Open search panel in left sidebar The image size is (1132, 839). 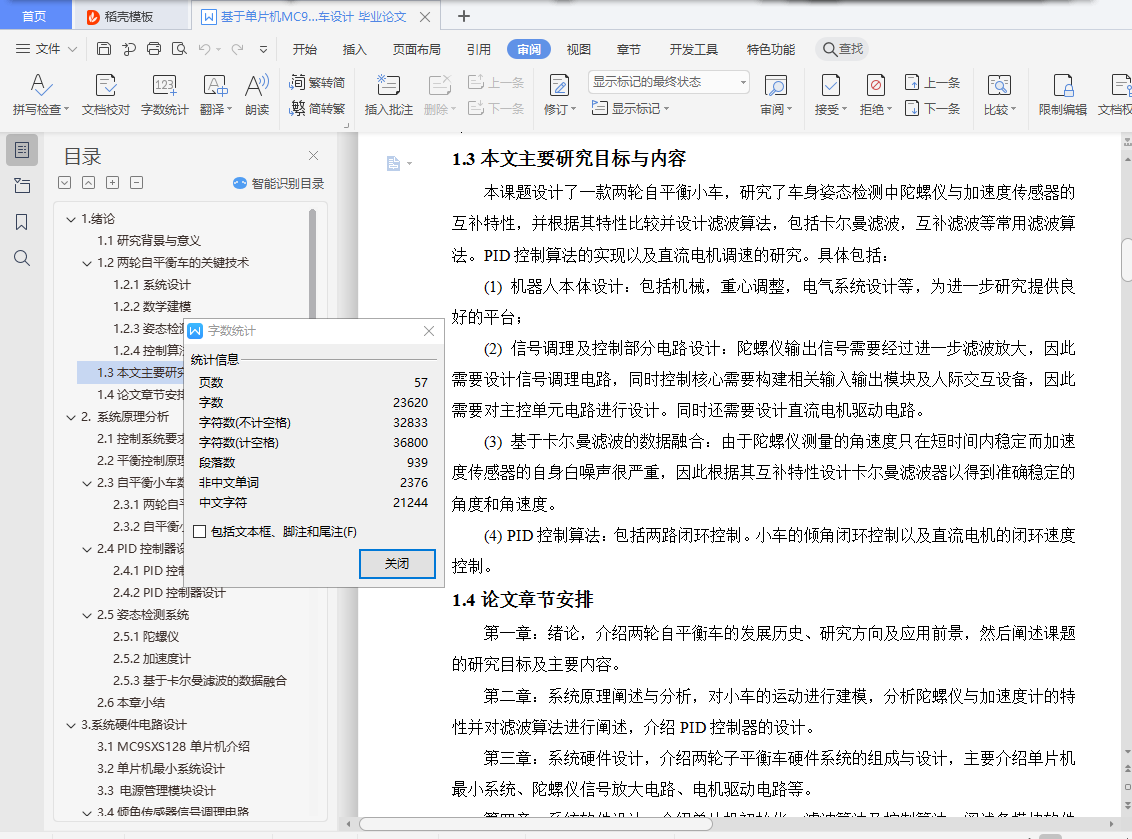22,258
